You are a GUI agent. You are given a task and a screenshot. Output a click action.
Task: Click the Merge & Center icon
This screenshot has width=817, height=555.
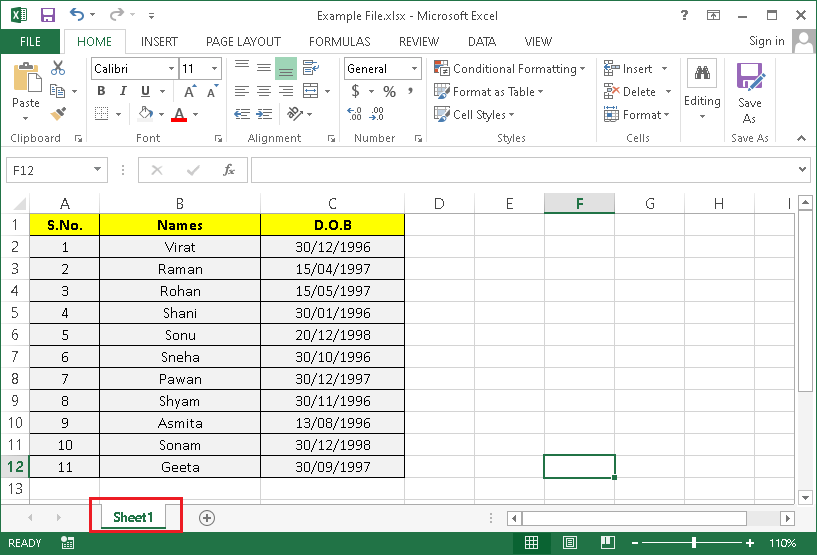click(309, 91)
